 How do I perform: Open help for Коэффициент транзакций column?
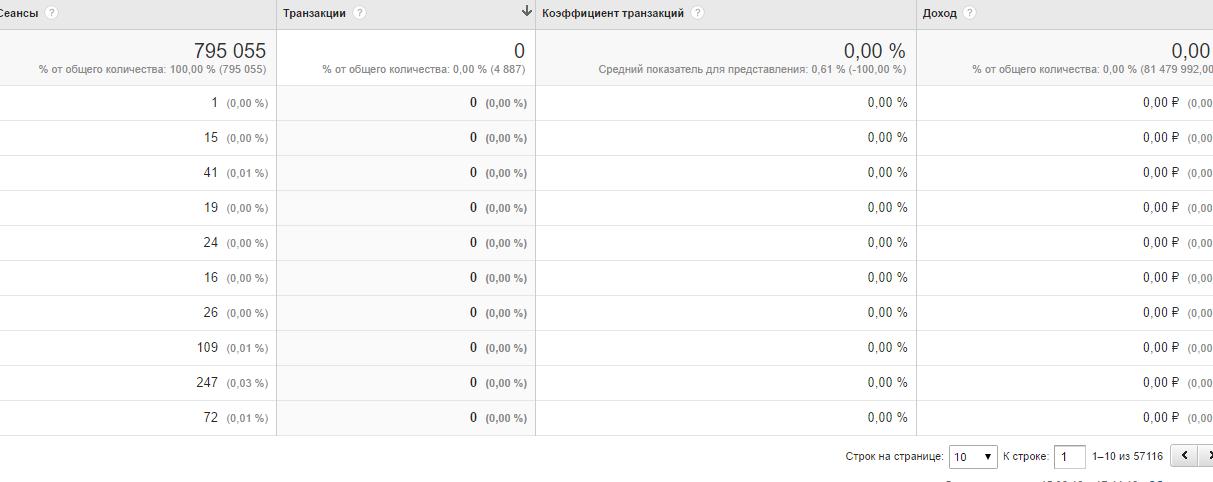click(697, 13)
